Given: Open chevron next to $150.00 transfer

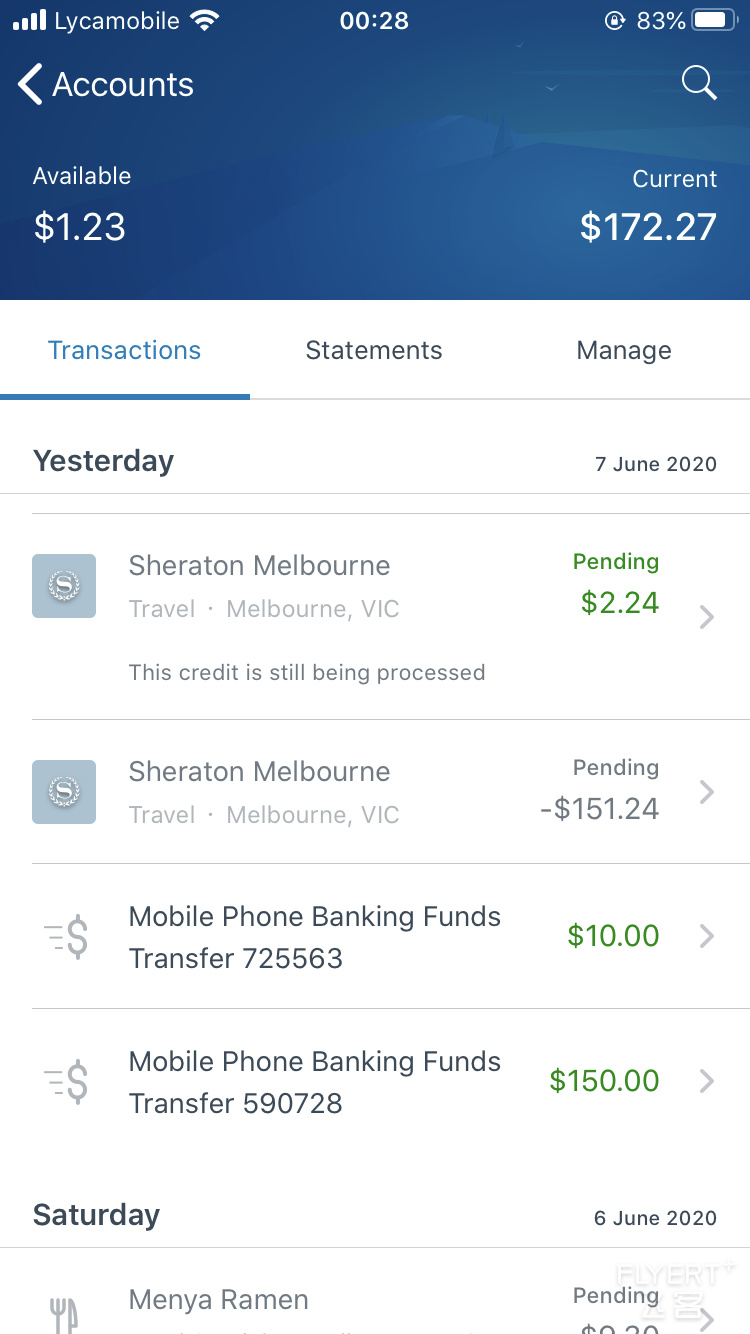Looking at the screenshot, I should coord(707,1081).
